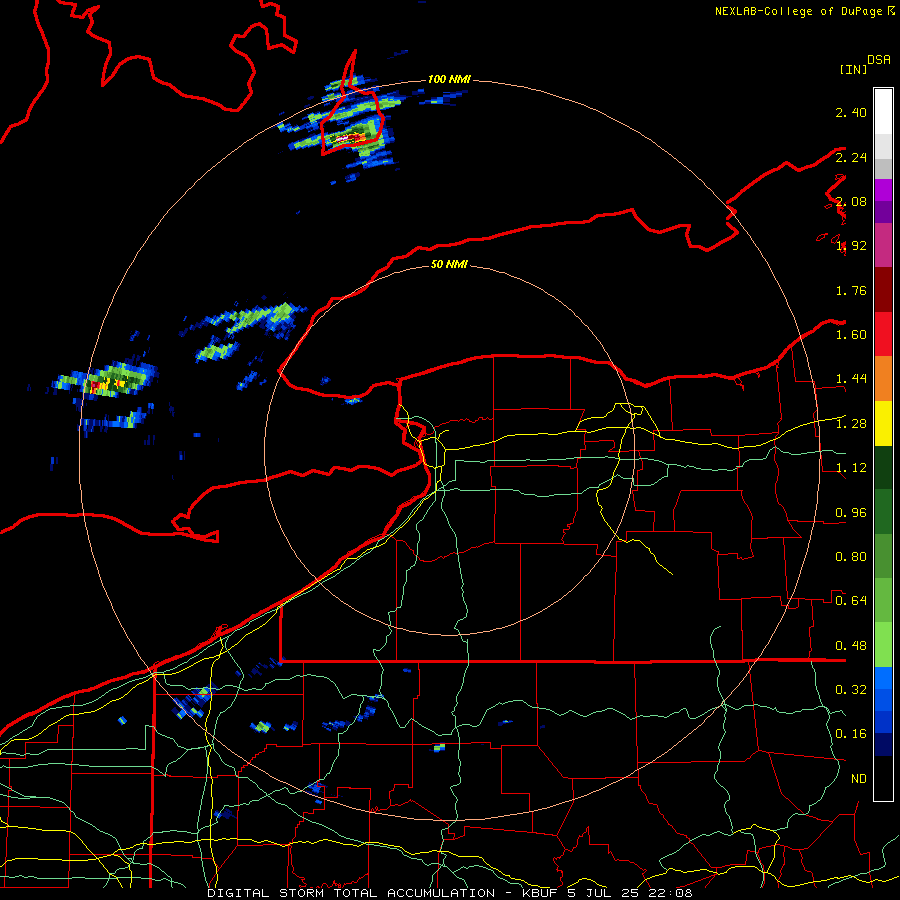Pick the white swatch at legend top
Screen dimensions: 900x900
pyautogui.click(x=883, y=111)
